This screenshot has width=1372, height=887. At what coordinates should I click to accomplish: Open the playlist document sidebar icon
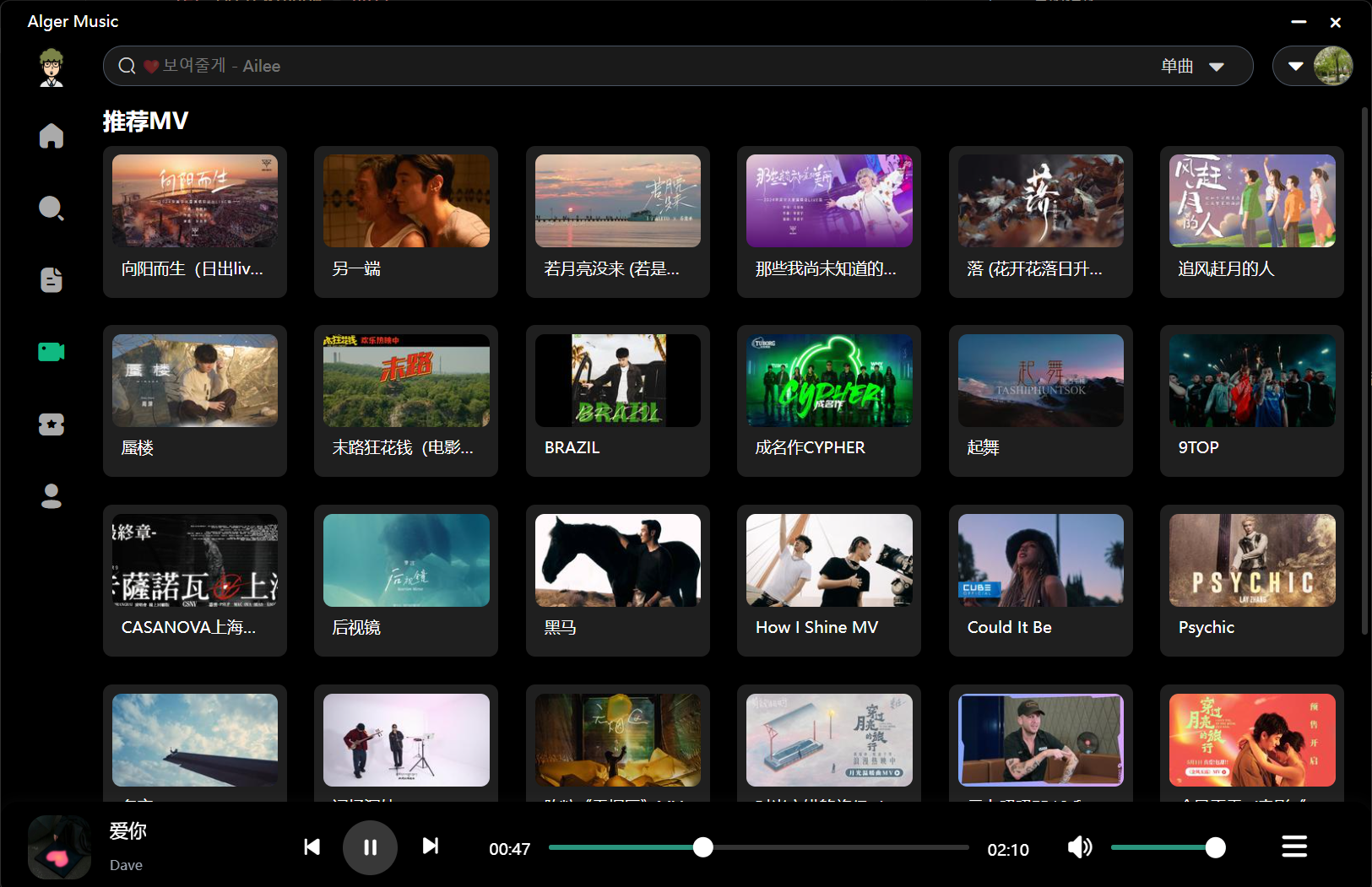(52, 279)
